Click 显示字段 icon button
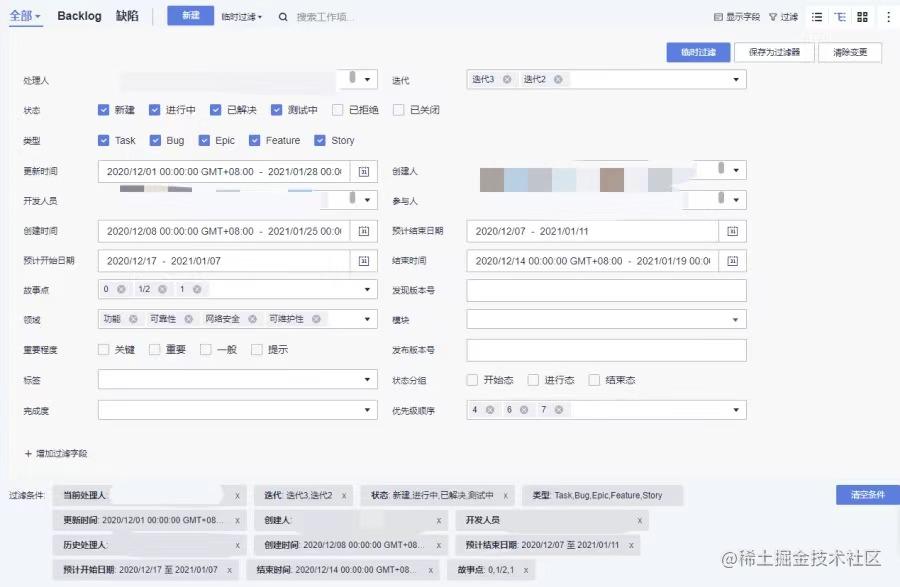 coord(736,17)
